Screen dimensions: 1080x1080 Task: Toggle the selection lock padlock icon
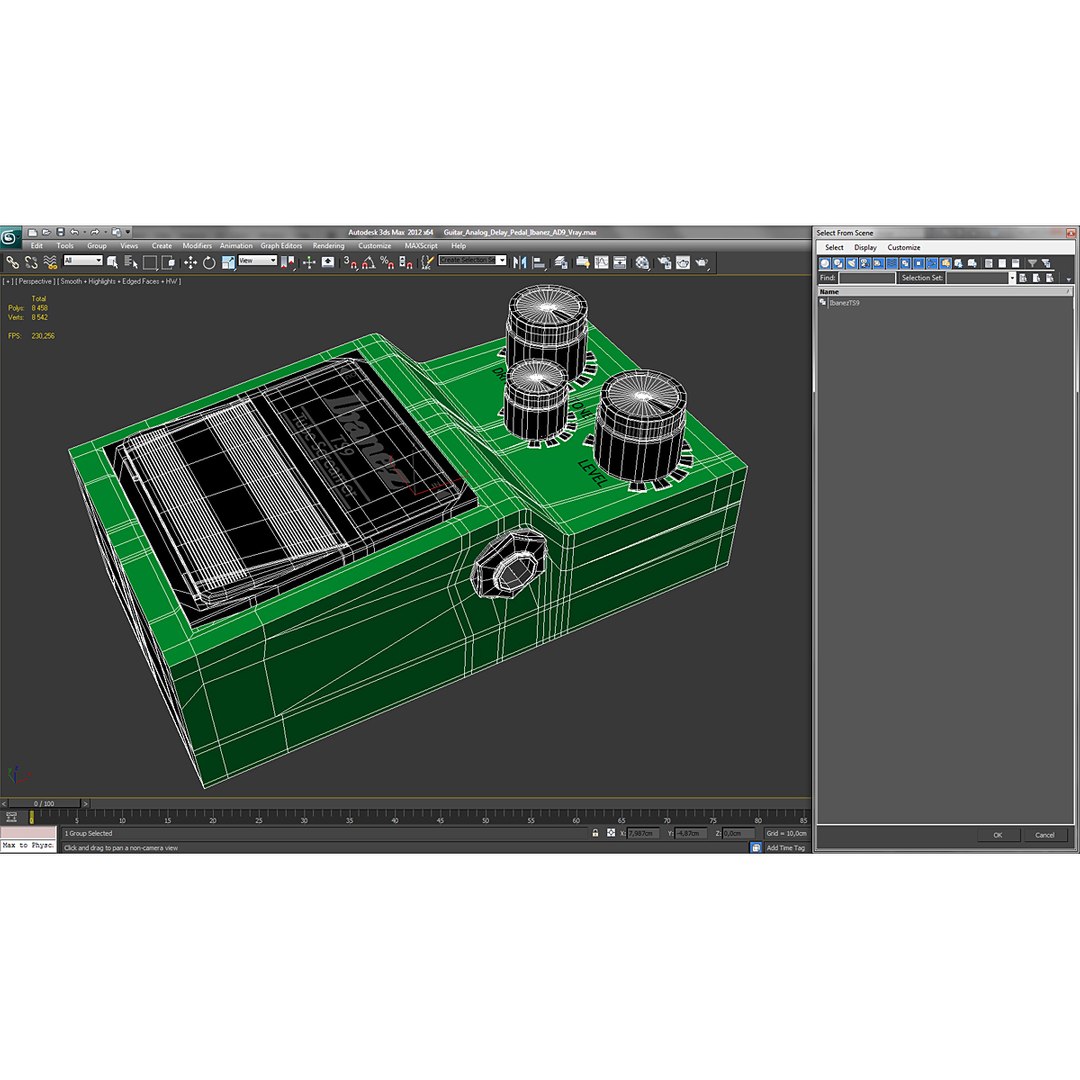tap(595, 833)
